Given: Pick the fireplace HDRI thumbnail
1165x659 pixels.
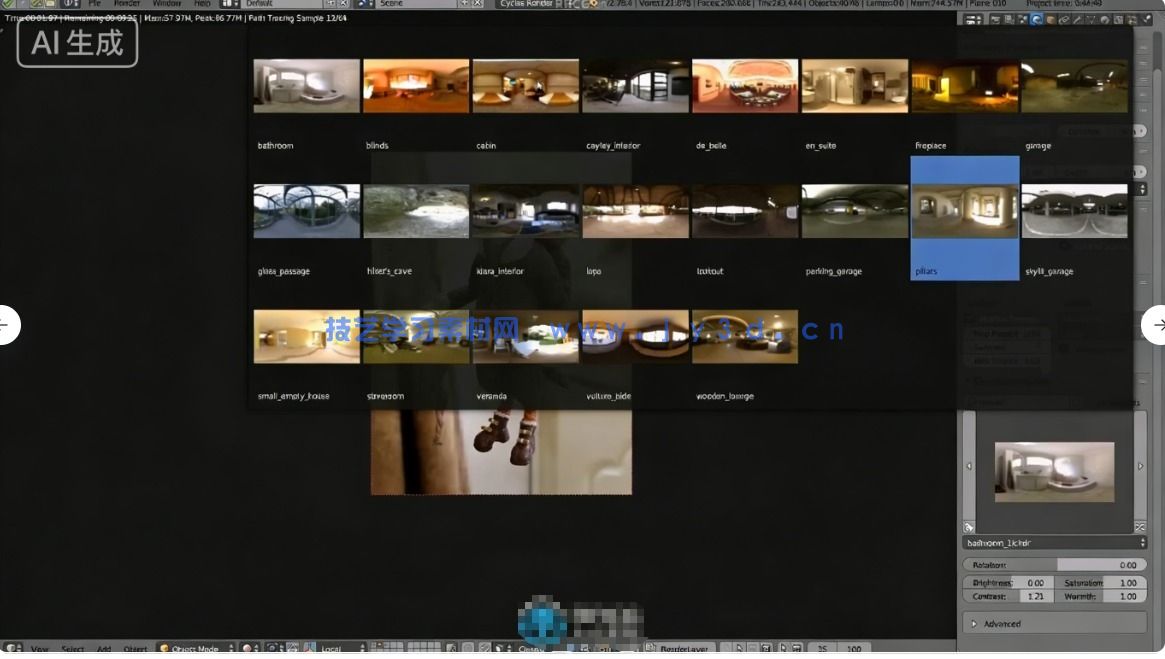Looking at the screenshot, I should click(964, 86).
